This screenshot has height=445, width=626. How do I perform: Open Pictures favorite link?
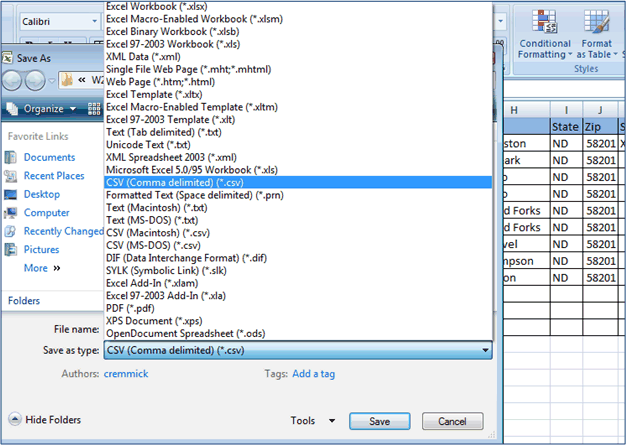pyautogui.click(x=42, y=249)
